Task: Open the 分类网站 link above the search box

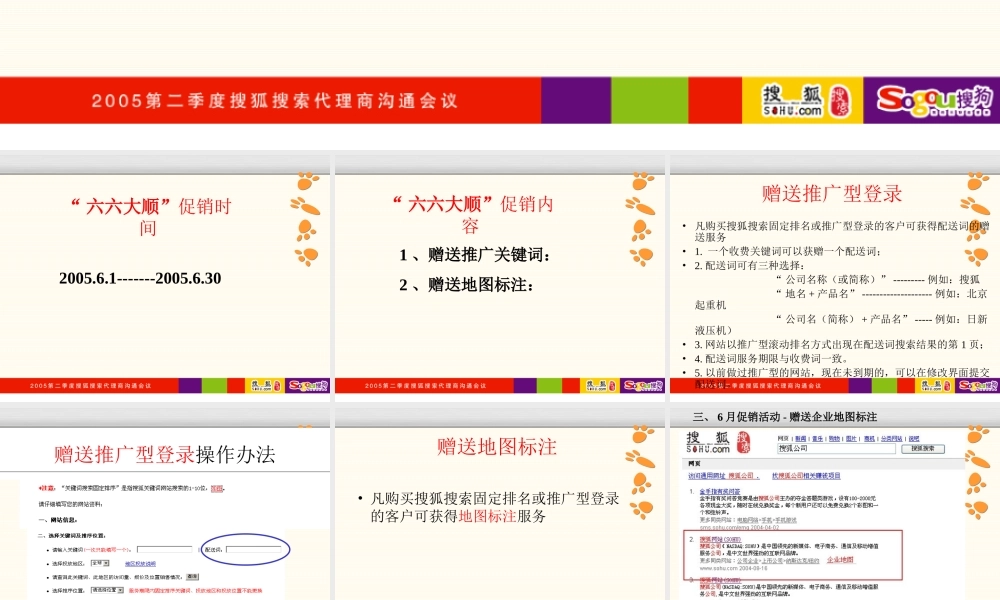Action: tap(892, 439)
